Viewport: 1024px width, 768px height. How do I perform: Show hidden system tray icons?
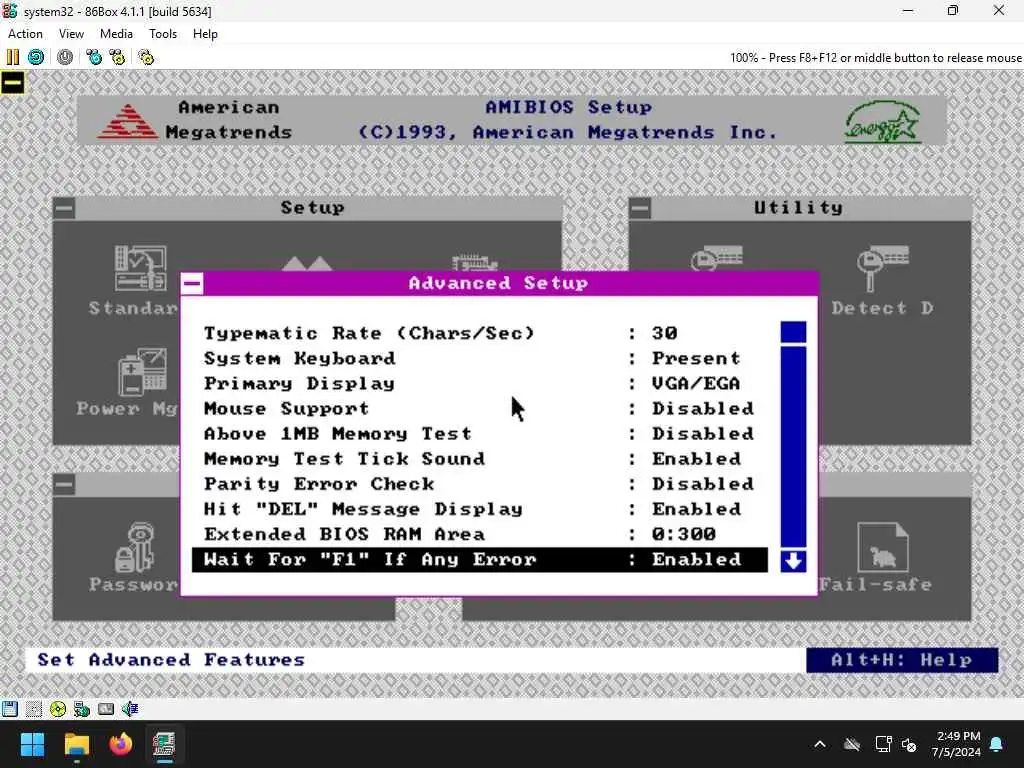820,744
